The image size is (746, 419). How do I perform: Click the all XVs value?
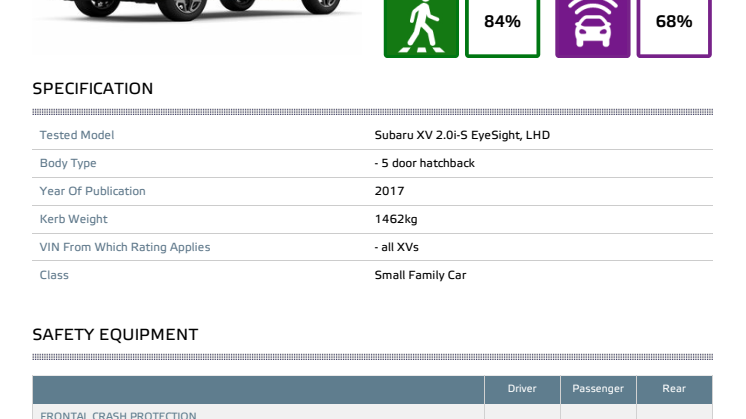[x=396, y=247]
